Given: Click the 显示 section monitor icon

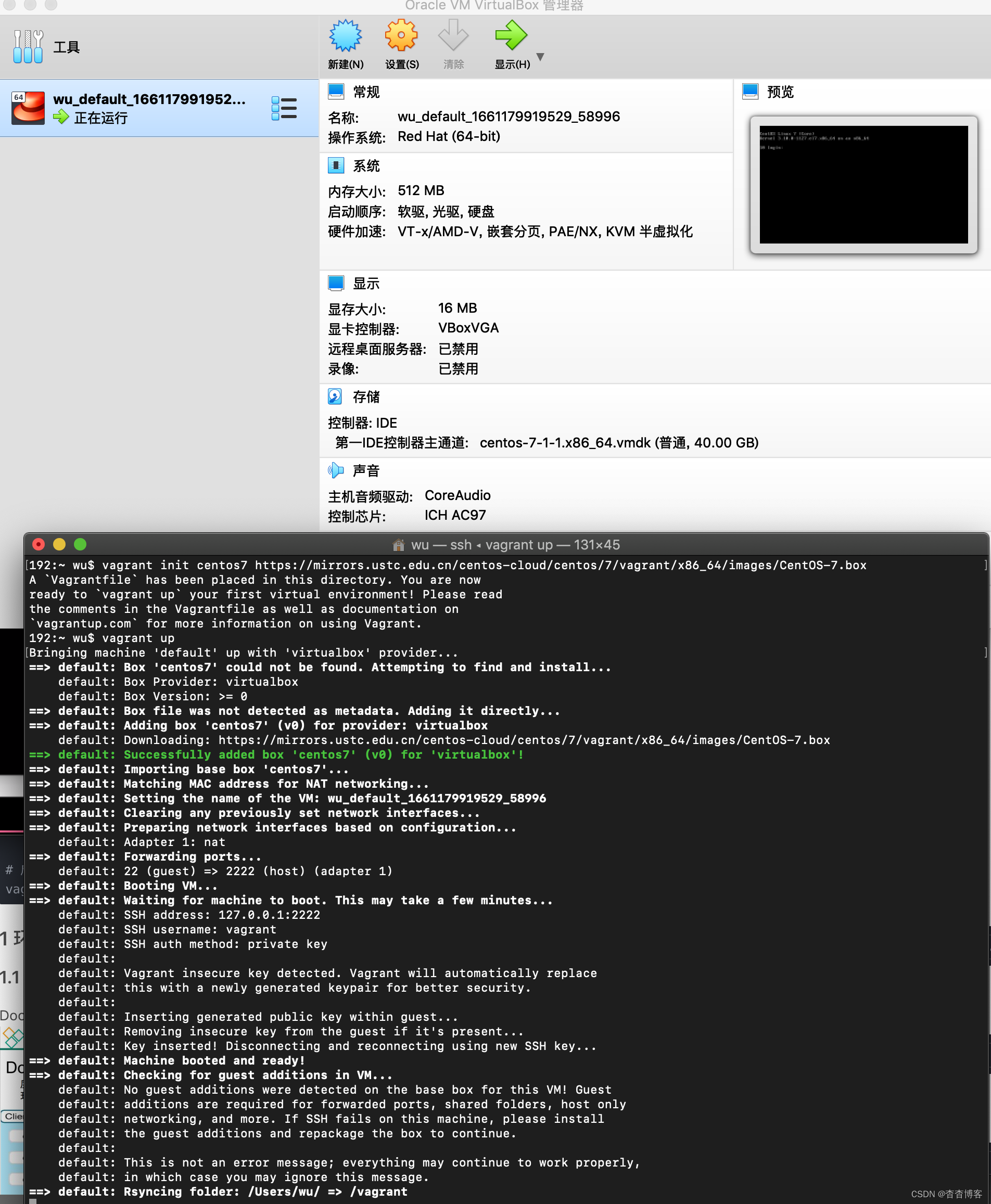Looking at the screenshot, I should coord(336,283).
